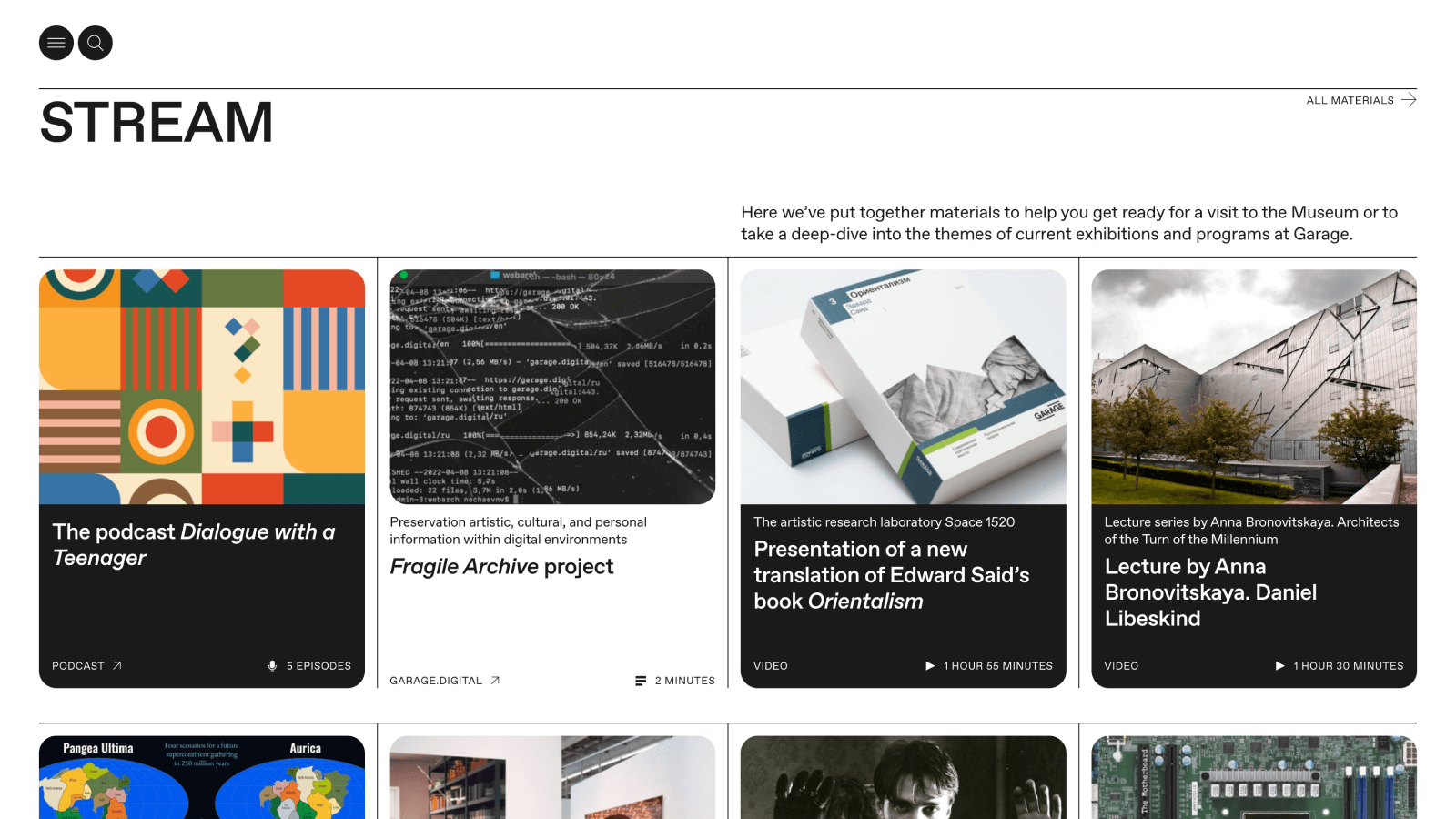
Task: Open the Pangea Ultima map thumbnail
Action: 202,777
